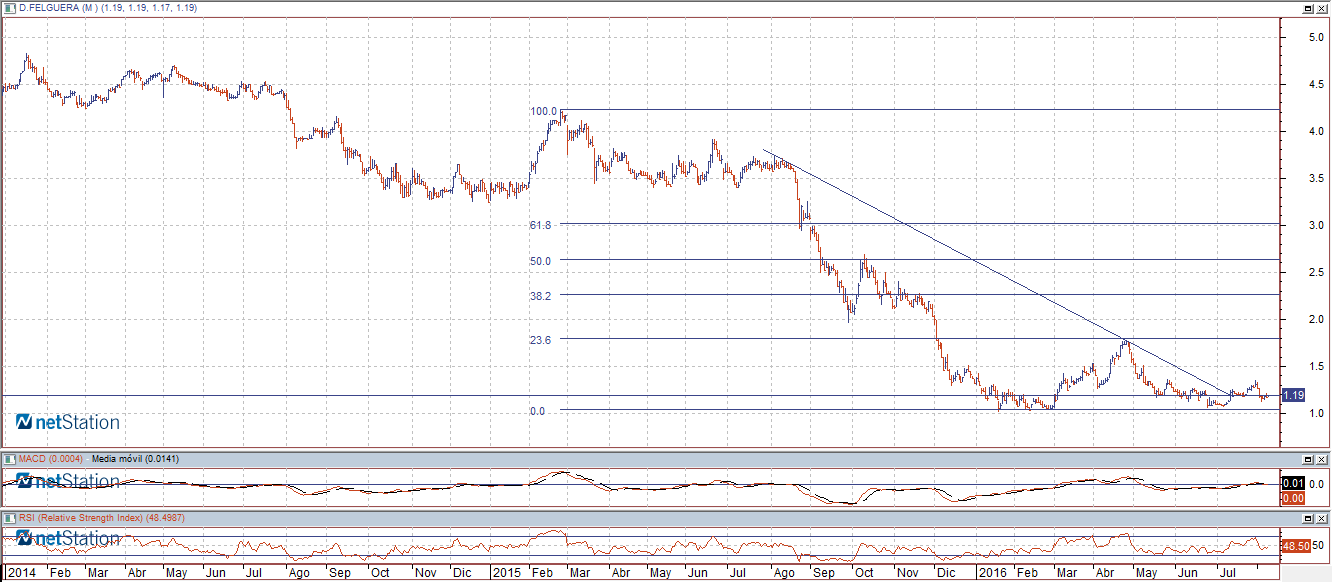This screenshot has width=1332, height=582.
Task: Click the 0.01 MACD value tag
Action: coord(1294,484)
